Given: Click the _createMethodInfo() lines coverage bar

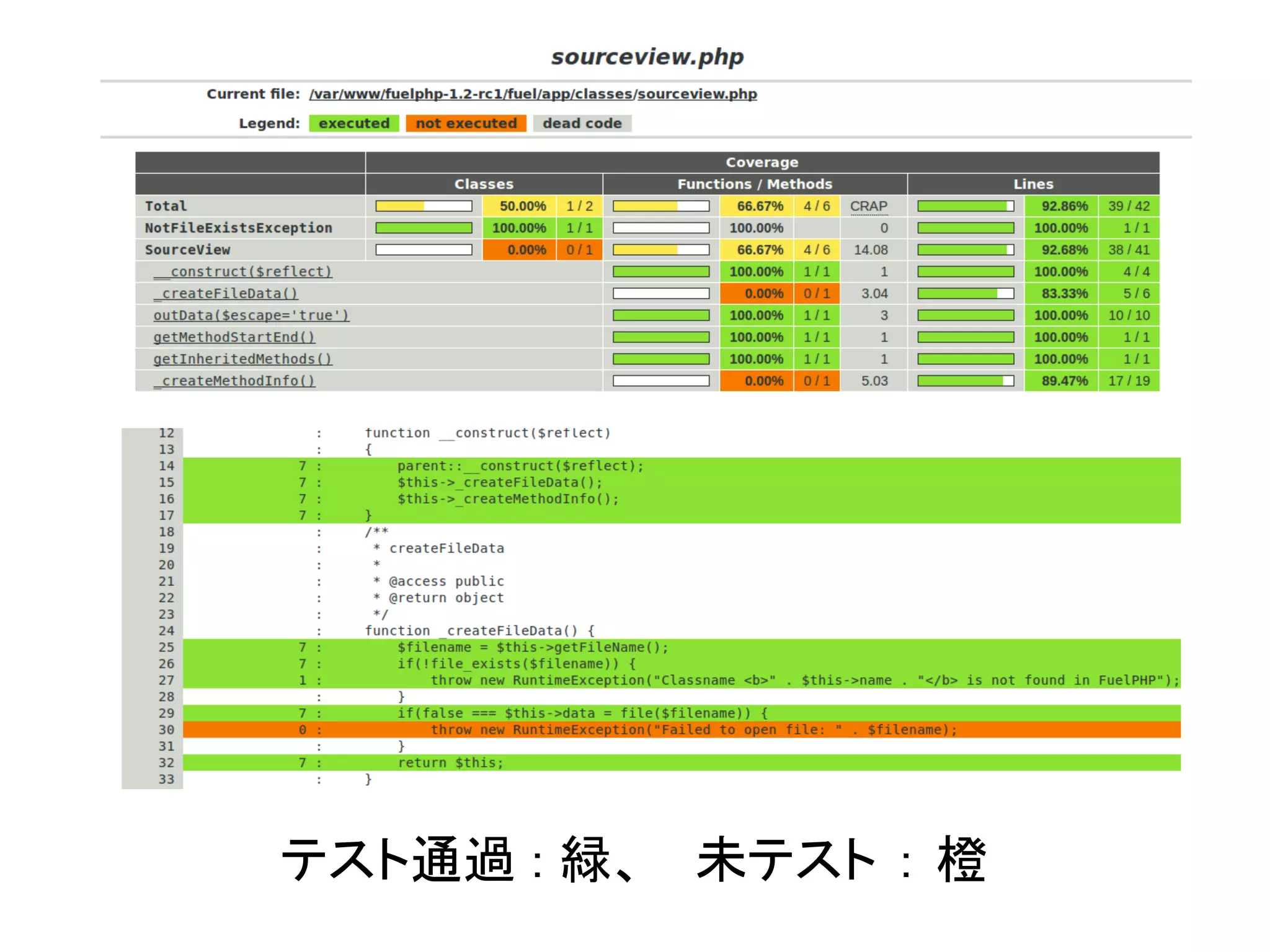Looking at the screenshot, I should click(x=966, y=381).
